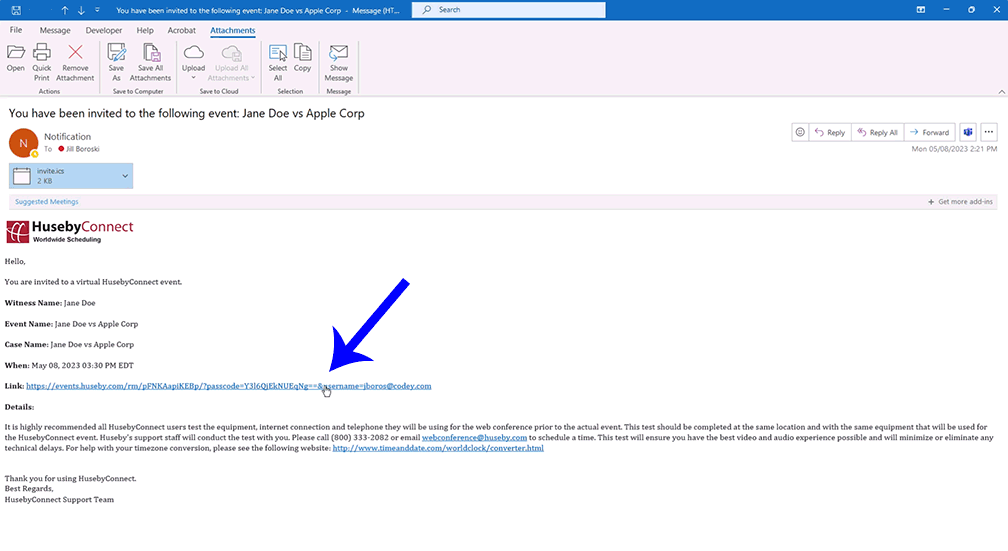Expand the invite.ics attachment dropdown arrow
The width and height of the screenshot is (1008, 551).
(125, 176)
